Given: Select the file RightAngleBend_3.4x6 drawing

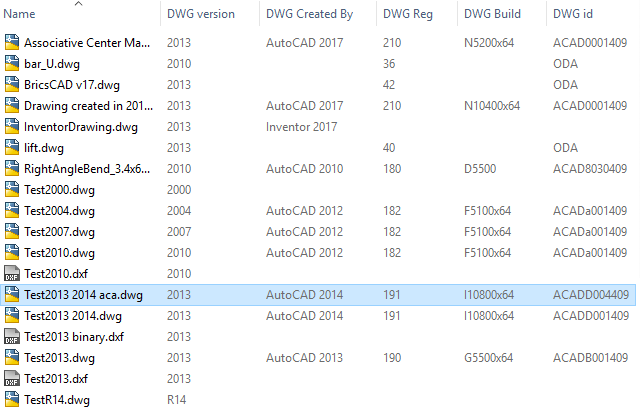Looking at the screenshot, I should (86, 169).
